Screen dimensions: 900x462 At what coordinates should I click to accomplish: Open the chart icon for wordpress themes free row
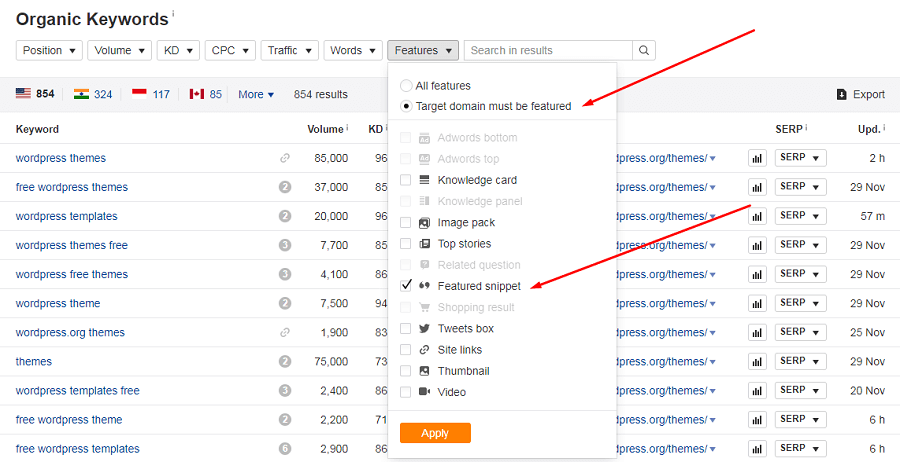(x=757, y=246)
